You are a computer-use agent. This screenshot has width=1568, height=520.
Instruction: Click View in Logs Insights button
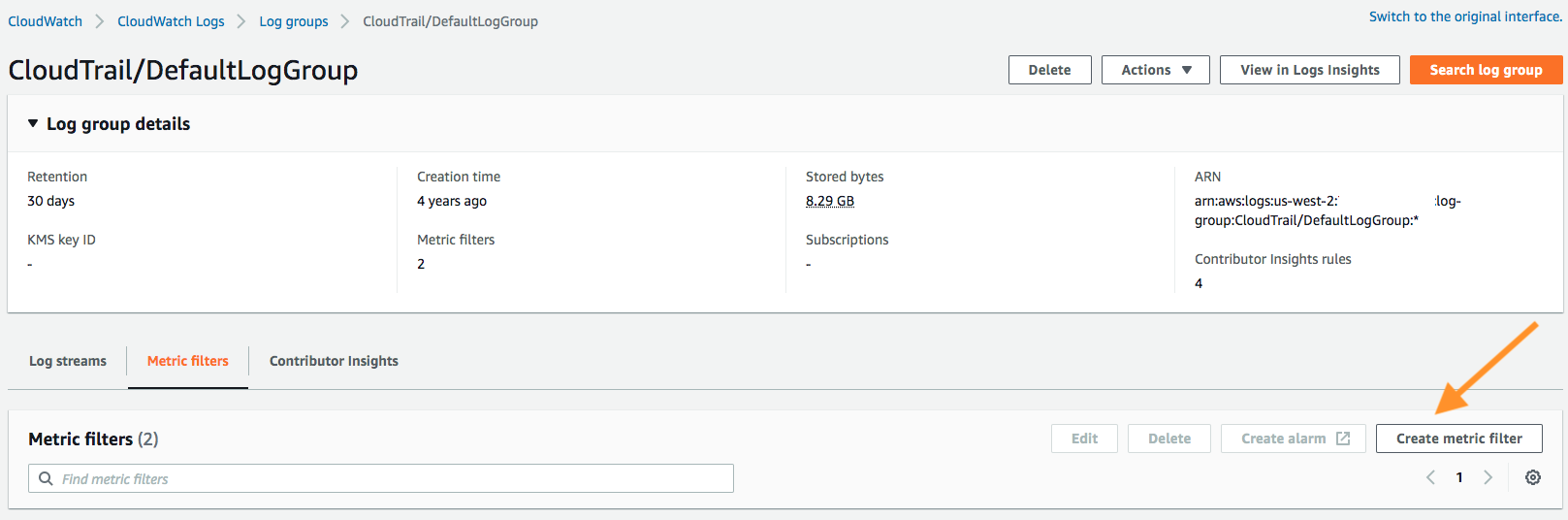1310,70
